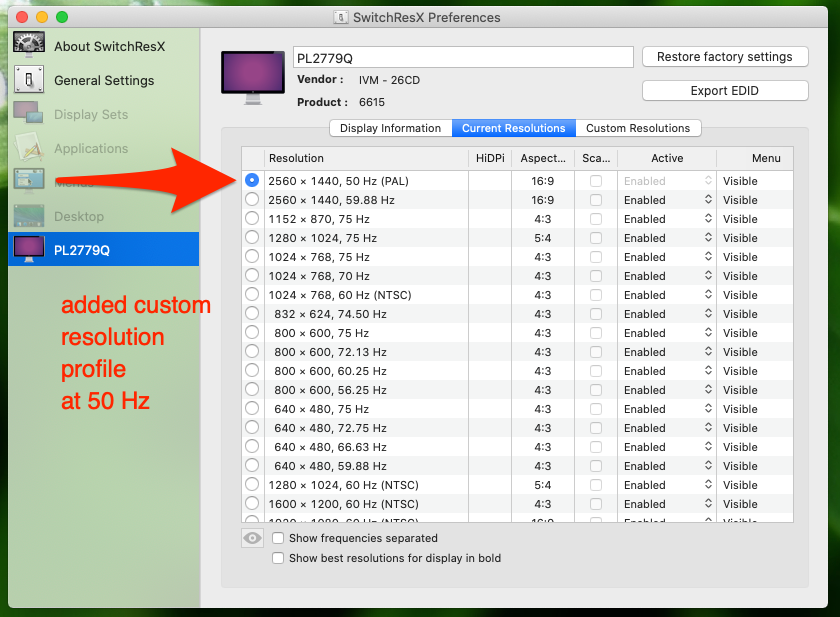Viewport: 840px width, 617px height.
Task: Select 1600 × 1200, 60 Hz radio button
Action: point(252,503)
